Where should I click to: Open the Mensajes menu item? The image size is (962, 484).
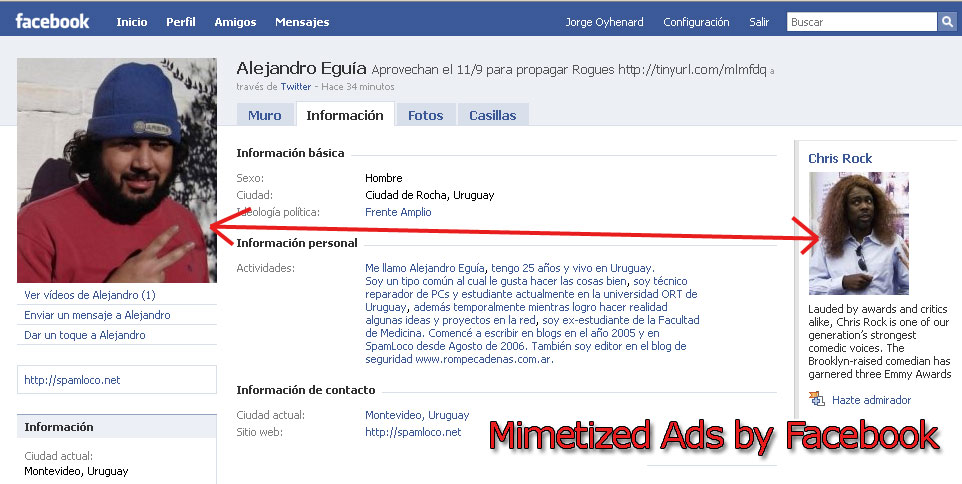[302, 22]
